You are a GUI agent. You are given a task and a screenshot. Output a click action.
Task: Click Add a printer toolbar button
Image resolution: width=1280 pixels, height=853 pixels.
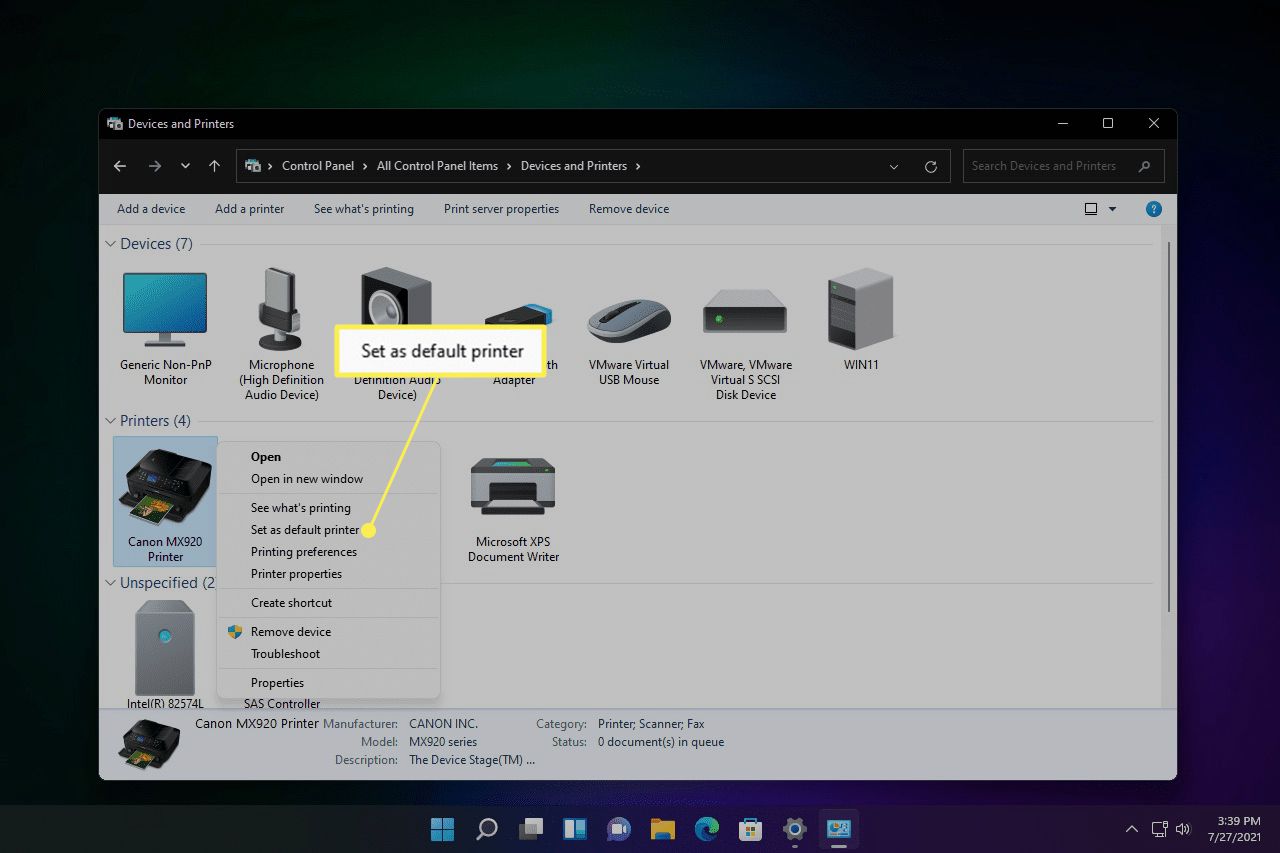pos(250,209)
